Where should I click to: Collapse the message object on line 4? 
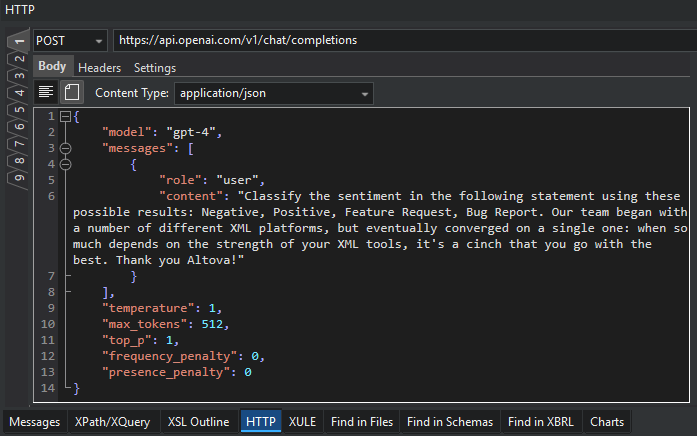pyautogui.click(x=66, y=164)
